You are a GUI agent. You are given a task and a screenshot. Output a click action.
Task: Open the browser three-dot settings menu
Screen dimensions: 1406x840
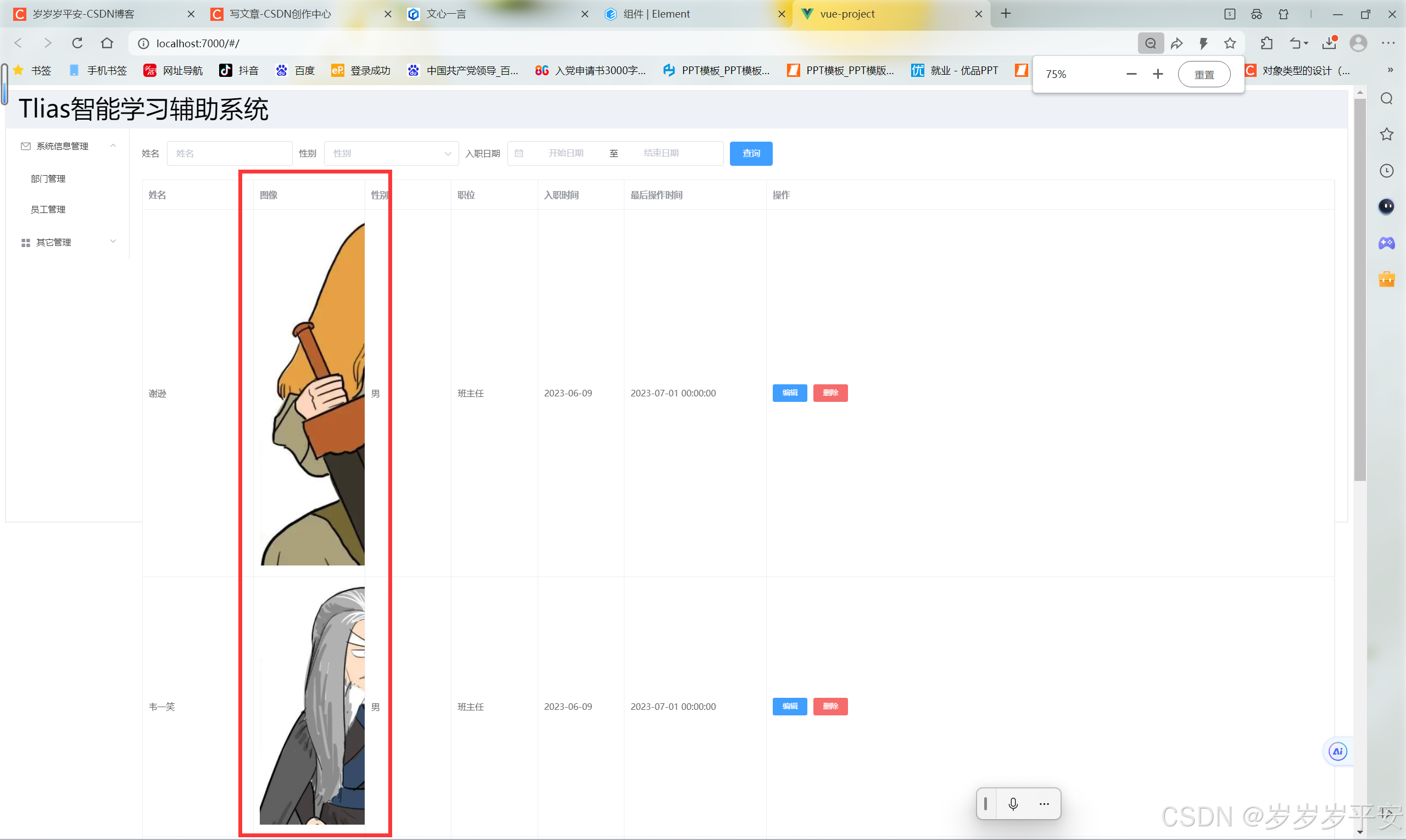[x=1388, y=43]
